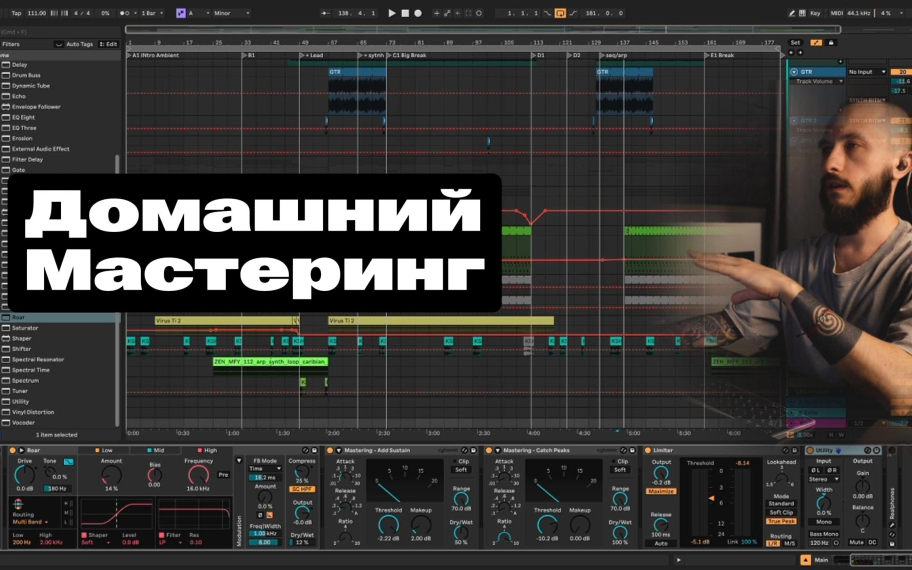Enable Soft Clip mode in Limiter
912x570 pixels.
(781, 512)
